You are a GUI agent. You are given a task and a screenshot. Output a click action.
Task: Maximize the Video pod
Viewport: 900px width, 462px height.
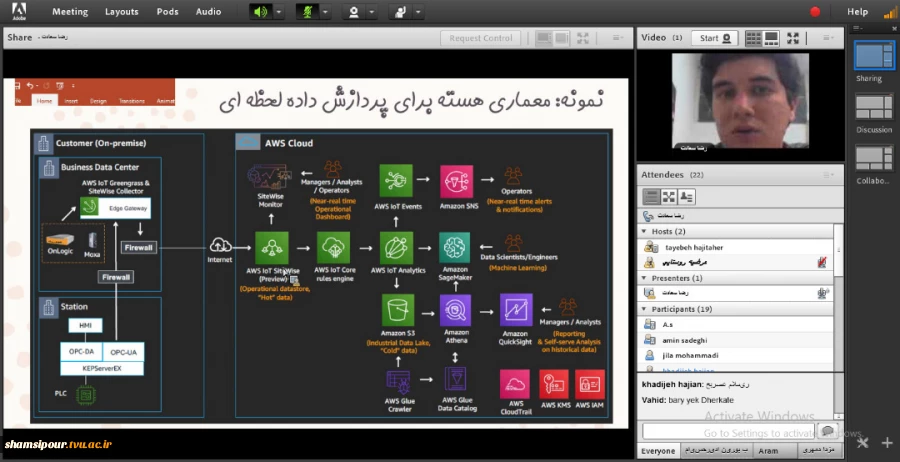[793, 38]
